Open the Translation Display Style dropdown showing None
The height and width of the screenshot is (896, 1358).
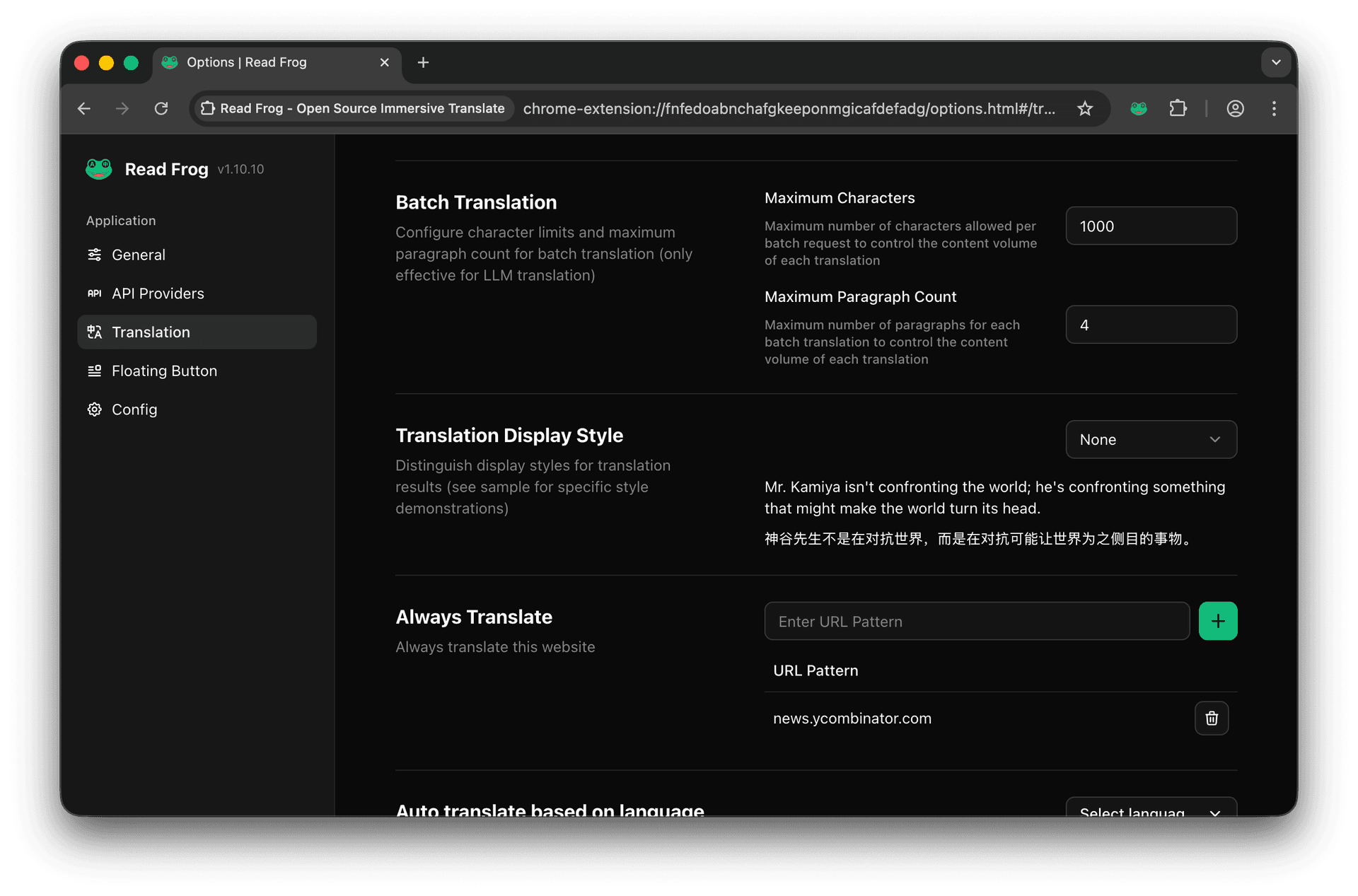coord(1151,439)
